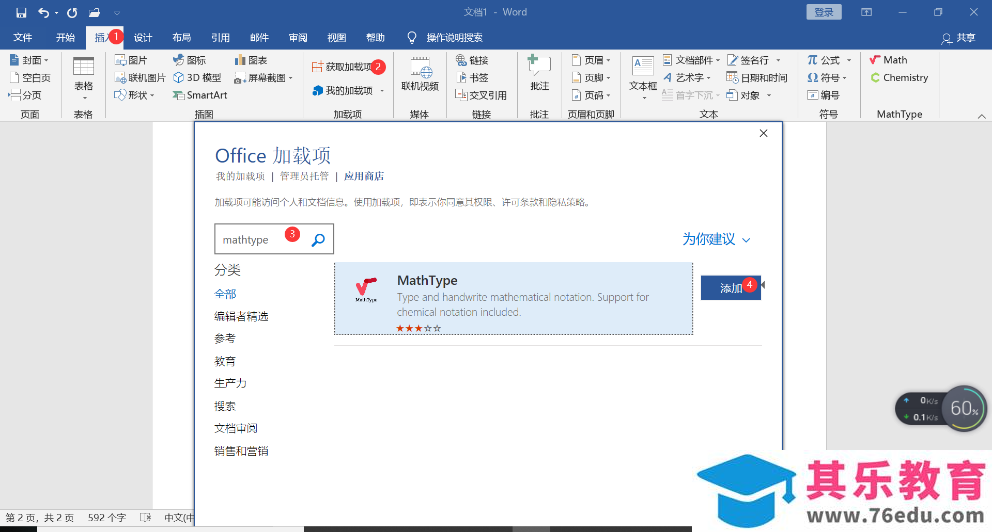
Task: Switch to the References (引用) tab
Action: pyautogui.click(x=220, y=37)
